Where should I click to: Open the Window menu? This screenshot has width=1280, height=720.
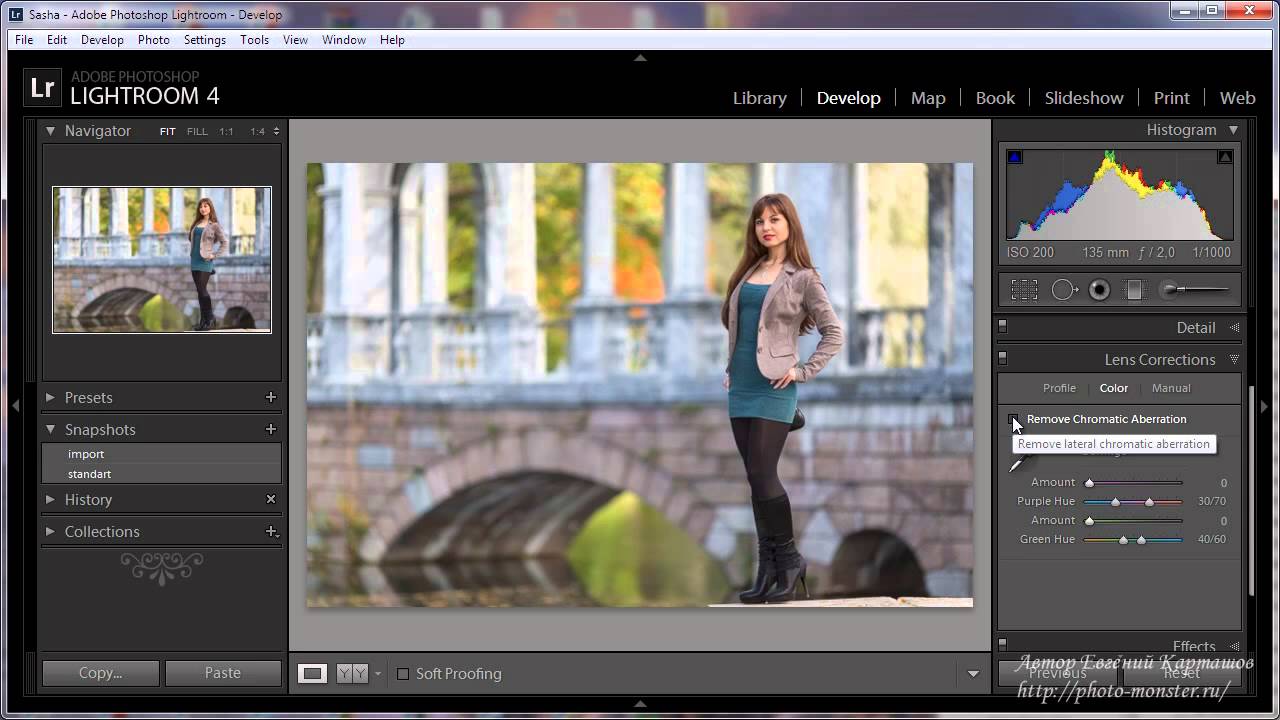pos(343,40)
